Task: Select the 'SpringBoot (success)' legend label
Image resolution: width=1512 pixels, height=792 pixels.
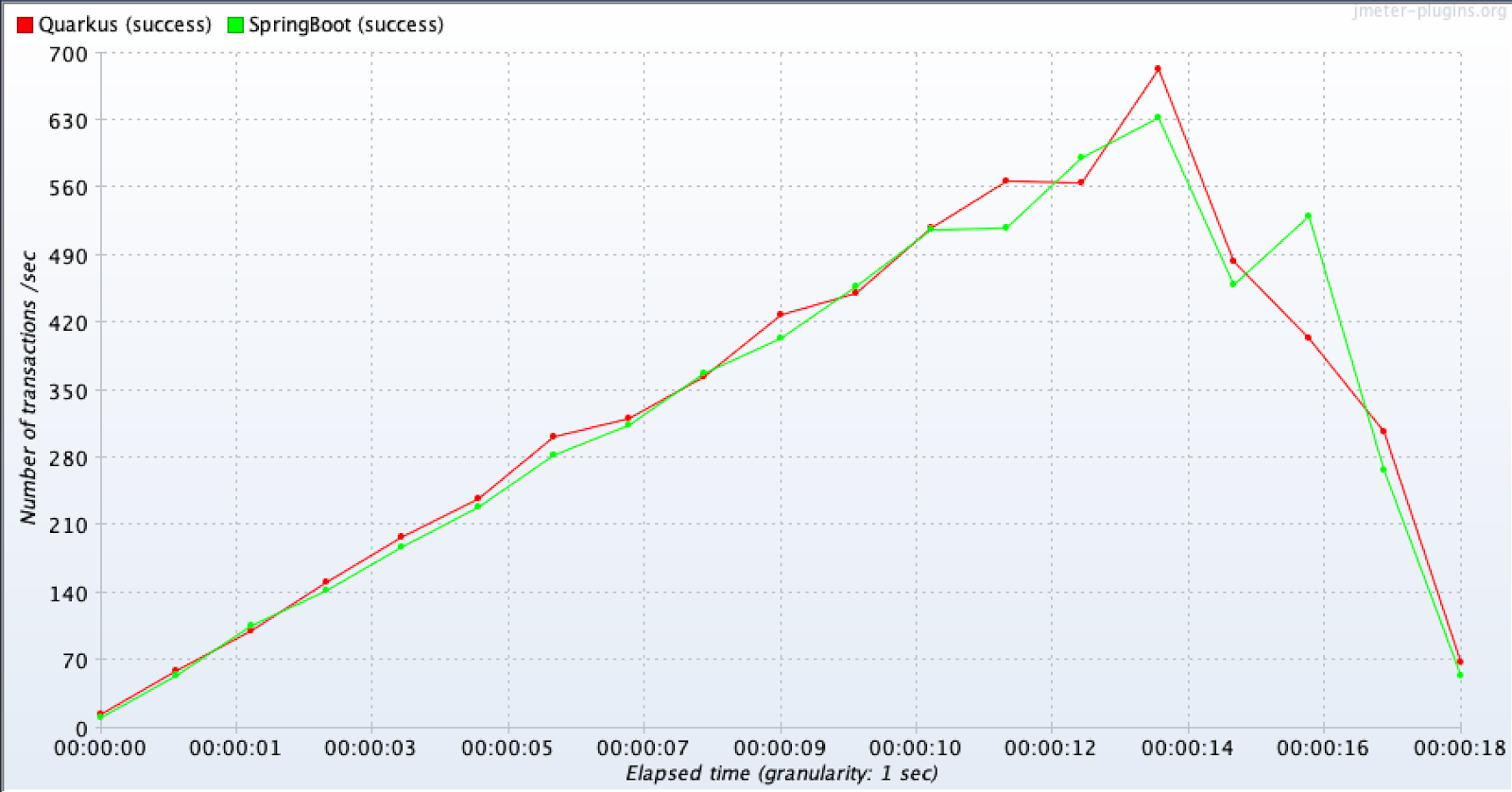Action: pos(346,26)
